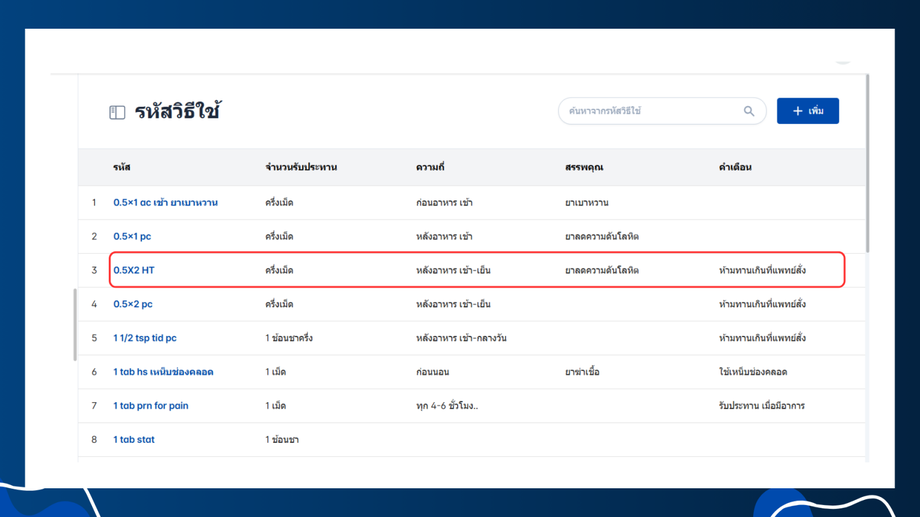Click หลังอาหาร เช้า-กลางวัน frequency cell
This screenshot has width=920, height=517.
click(x=461, y=338)
